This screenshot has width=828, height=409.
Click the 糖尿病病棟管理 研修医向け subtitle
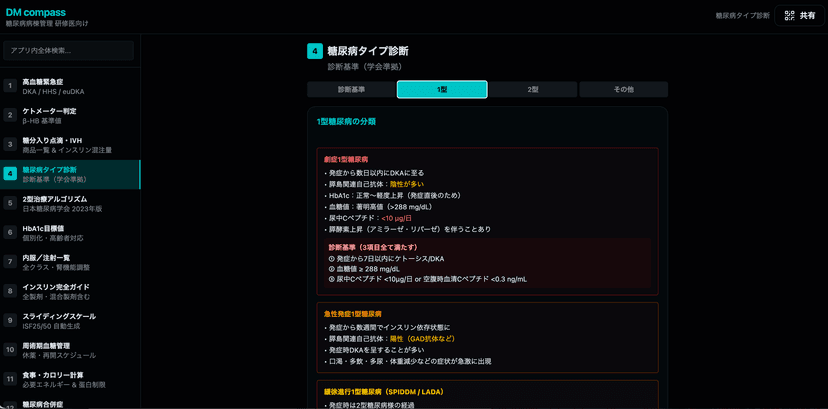(x=47, y=24)
